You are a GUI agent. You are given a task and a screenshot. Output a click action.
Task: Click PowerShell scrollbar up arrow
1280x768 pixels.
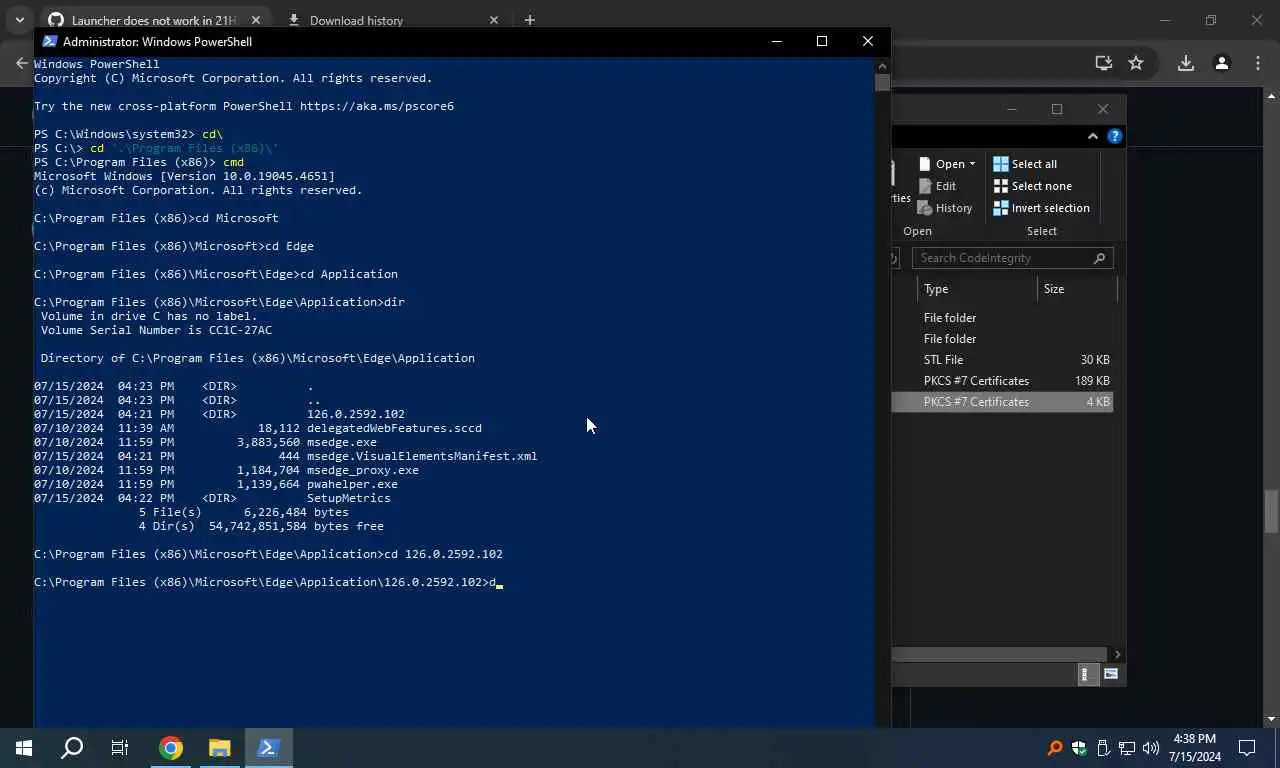pyautogui.click(x=882, y=64)
